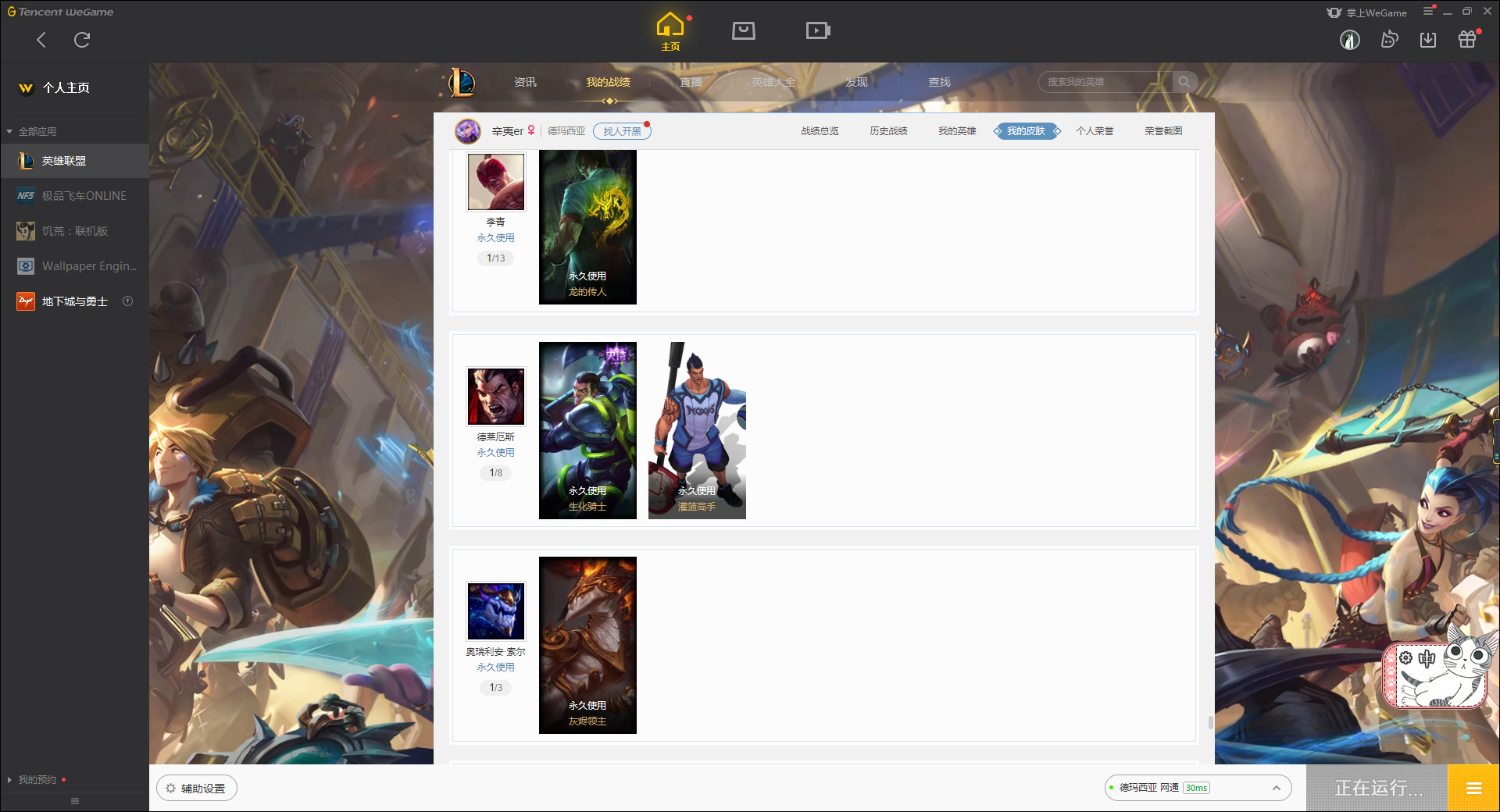
Task: Click the 奥瑞利安·索尔 champion portrait
Action: pyautogui.click(x=496, y=611)
